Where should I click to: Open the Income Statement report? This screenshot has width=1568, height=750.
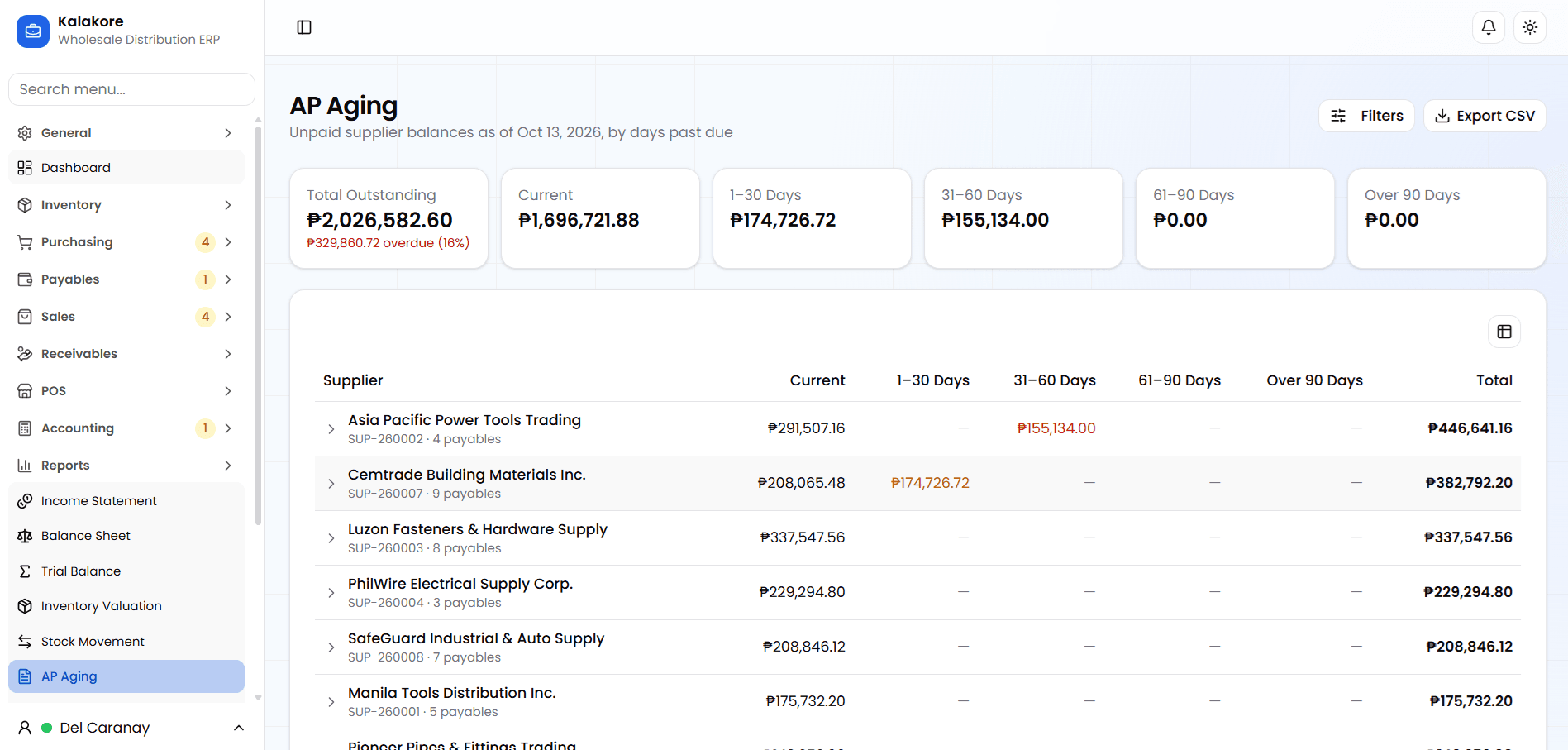point(126,501)
